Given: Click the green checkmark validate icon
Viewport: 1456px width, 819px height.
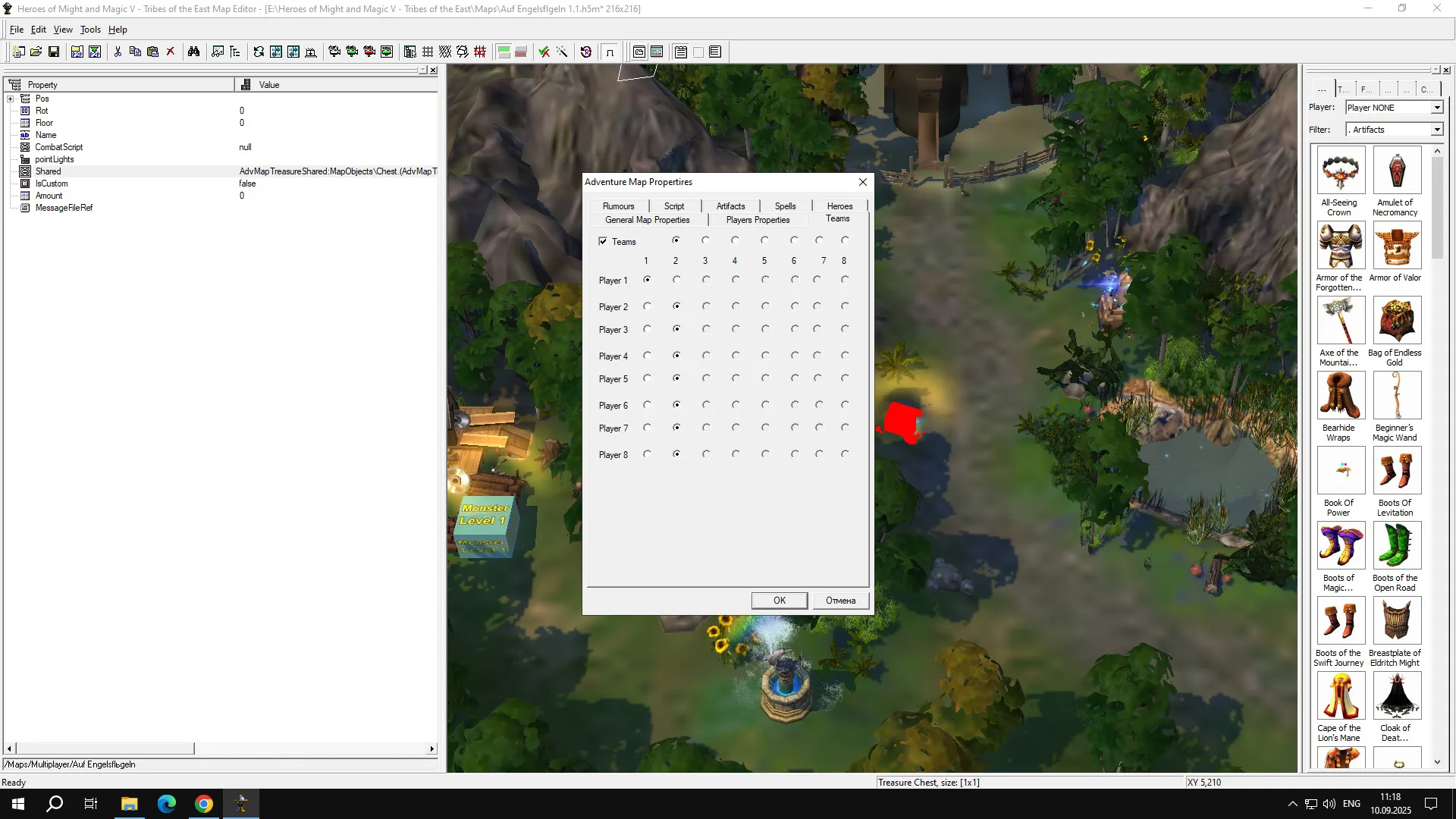Looking at the screenshot, I should coord(544,52).
